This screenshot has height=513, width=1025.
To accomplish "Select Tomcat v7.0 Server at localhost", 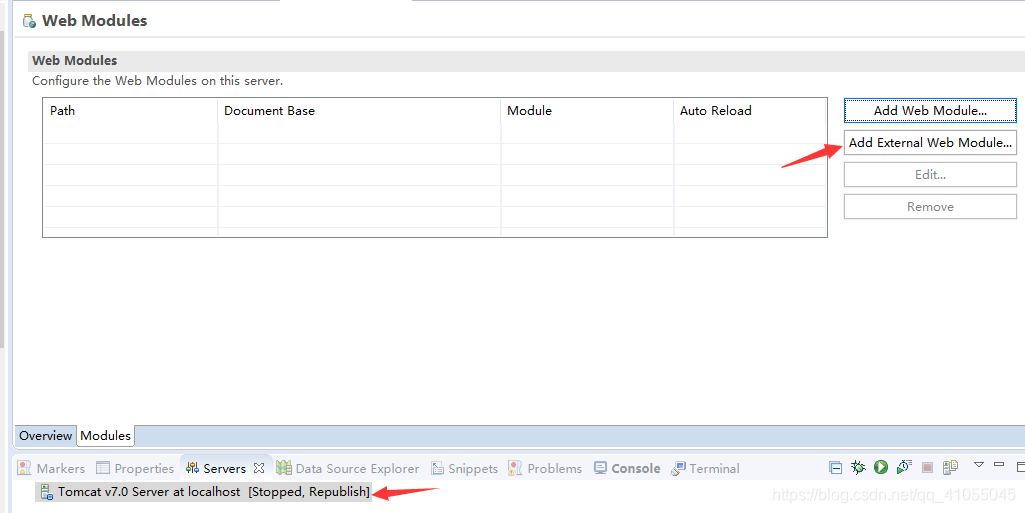I will (205, 492).
